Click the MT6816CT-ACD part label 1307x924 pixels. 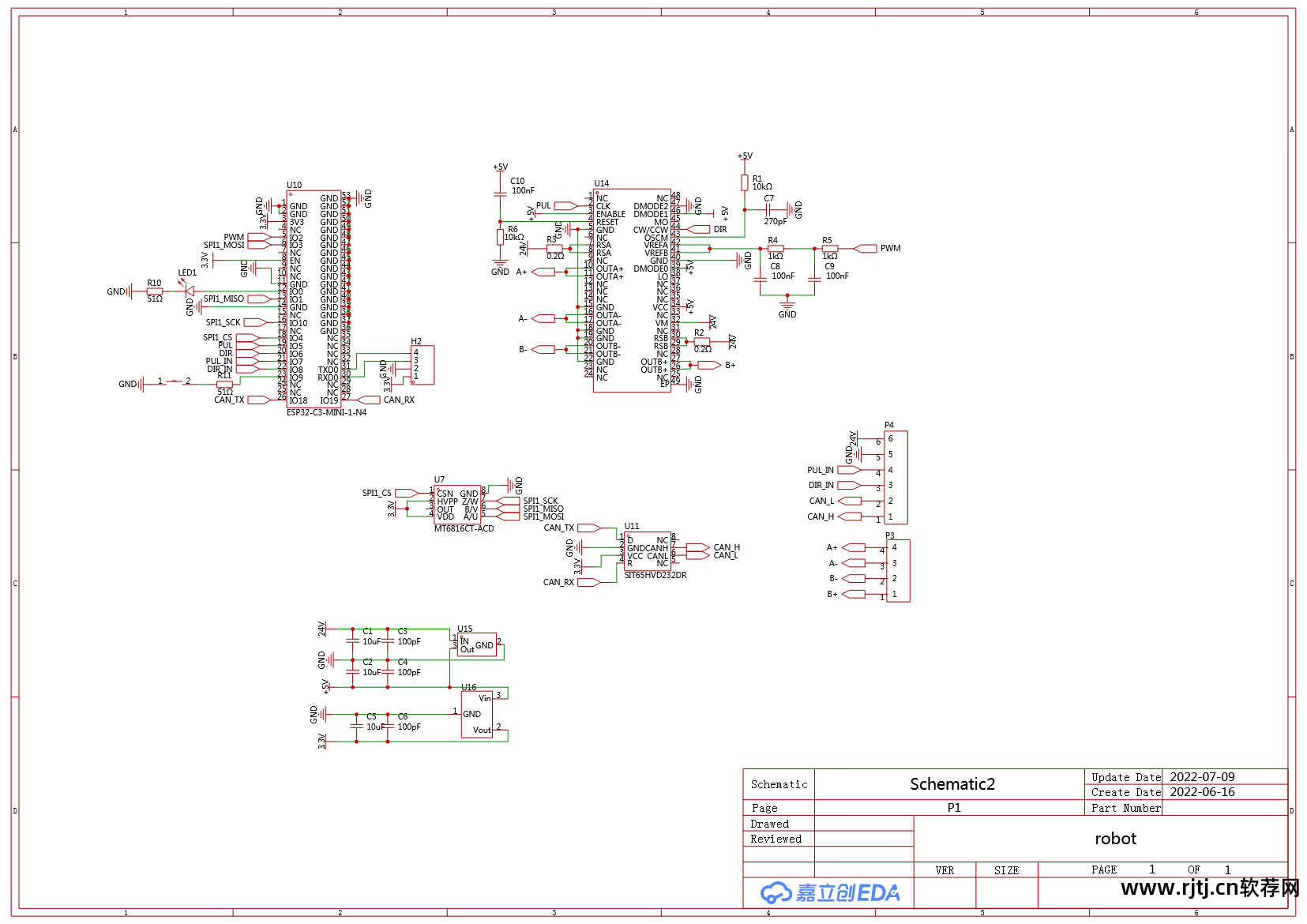pos(464,528)
